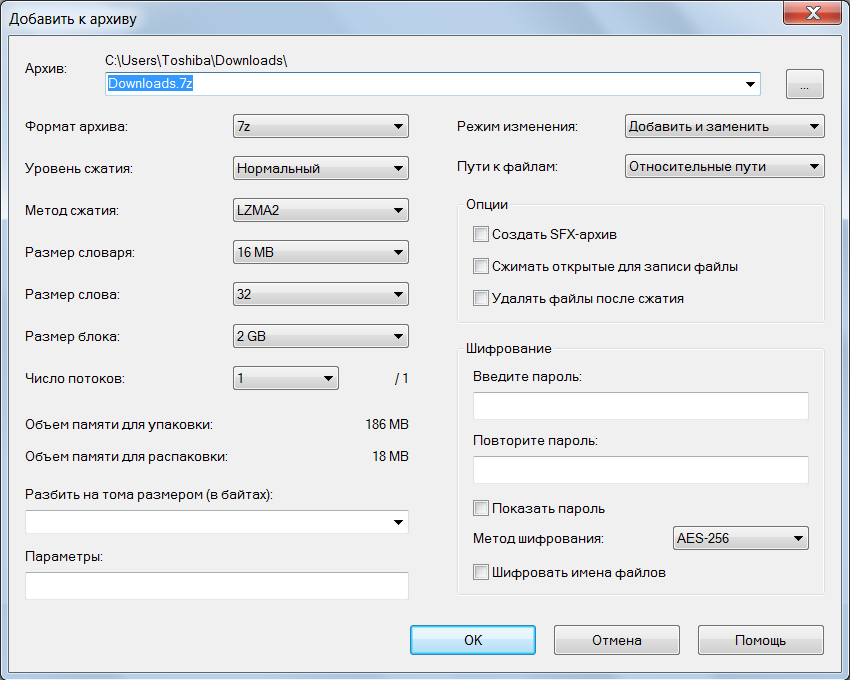This screenshot has height=680, width=850.
Task: Close the Add to Archive dialog window
Action: (x=815, y=17)
